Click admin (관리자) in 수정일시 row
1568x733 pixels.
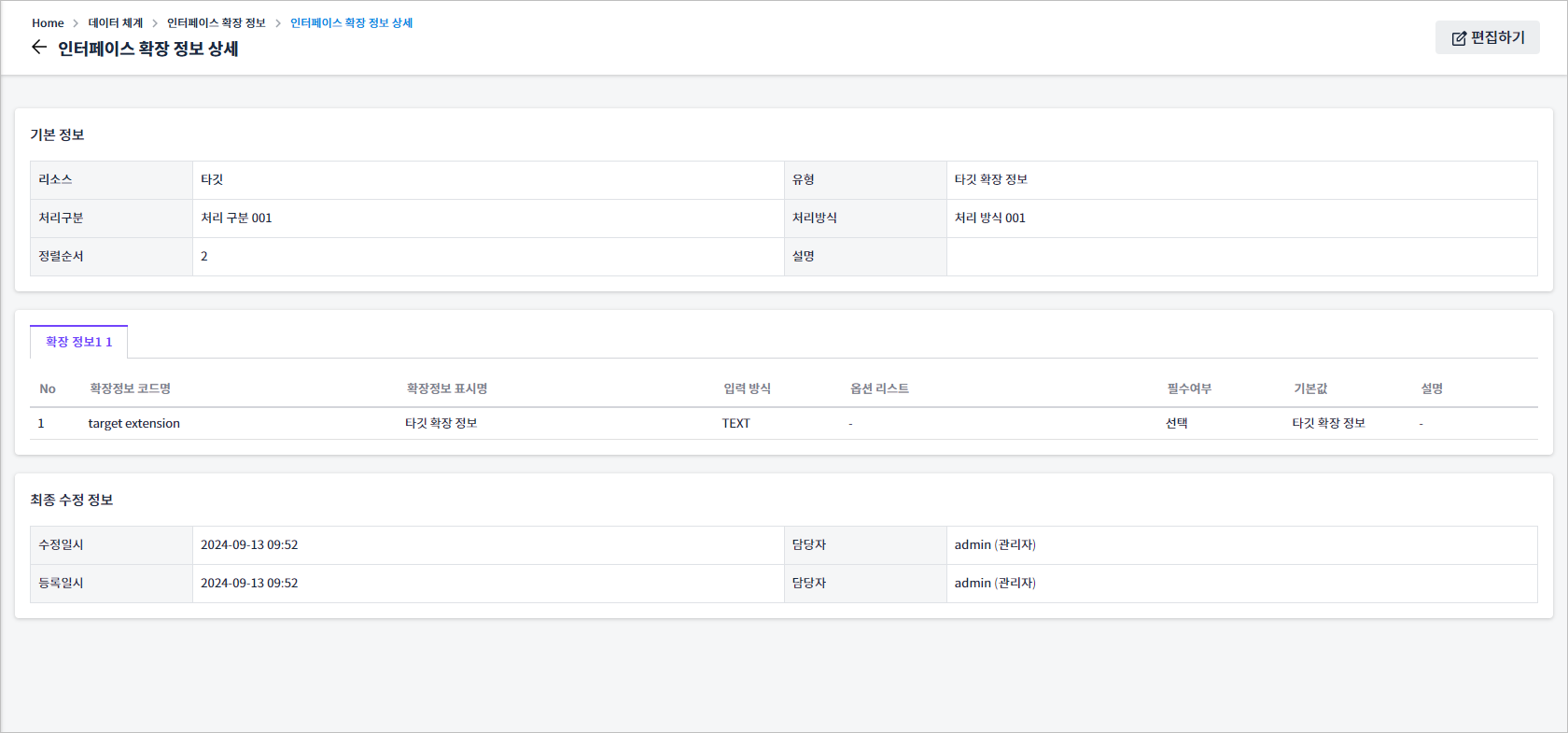pos(995,544)
